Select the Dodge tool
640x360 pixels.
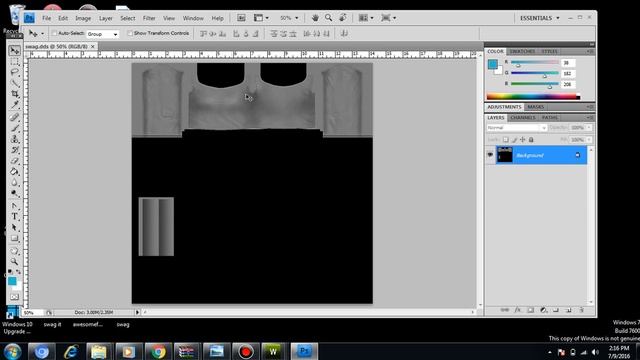click(x=15, y=193)
